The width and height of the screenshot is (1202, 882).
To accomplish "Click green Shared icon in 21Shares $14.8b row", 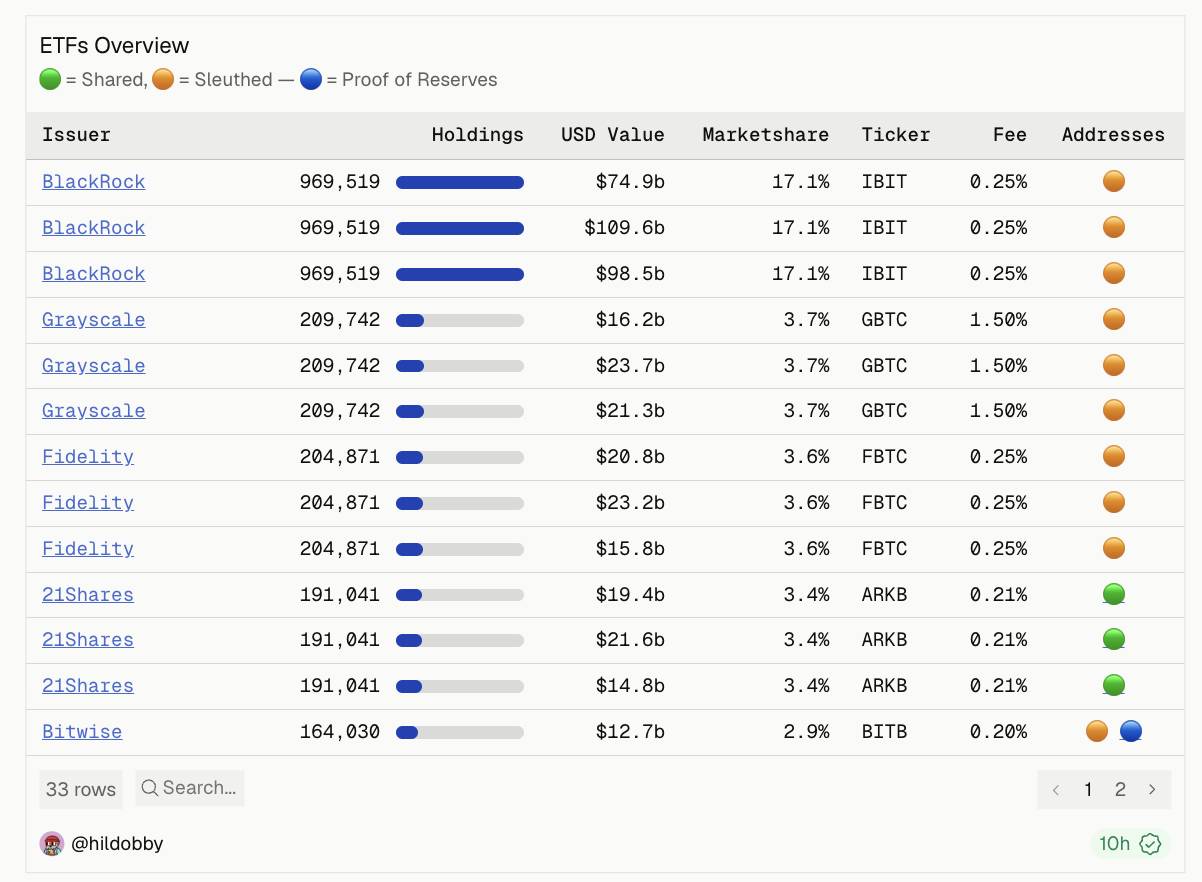I will click(x=1113, y=685).
